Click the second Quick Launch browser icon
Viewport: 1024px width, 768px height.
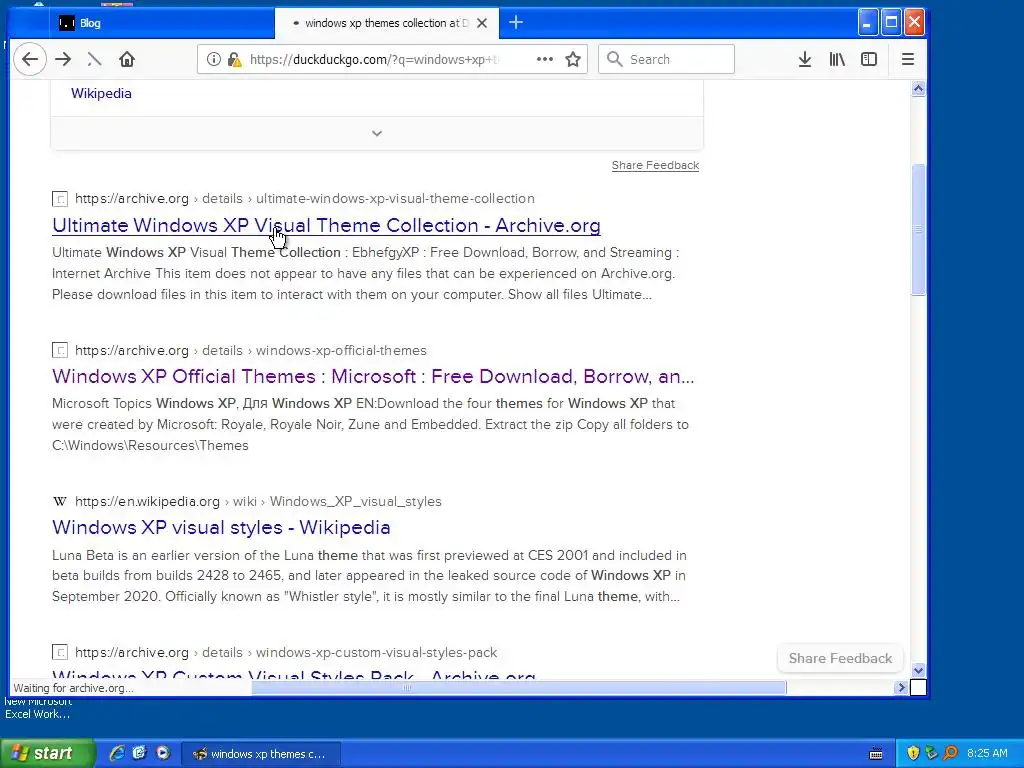tap(139, 753)
